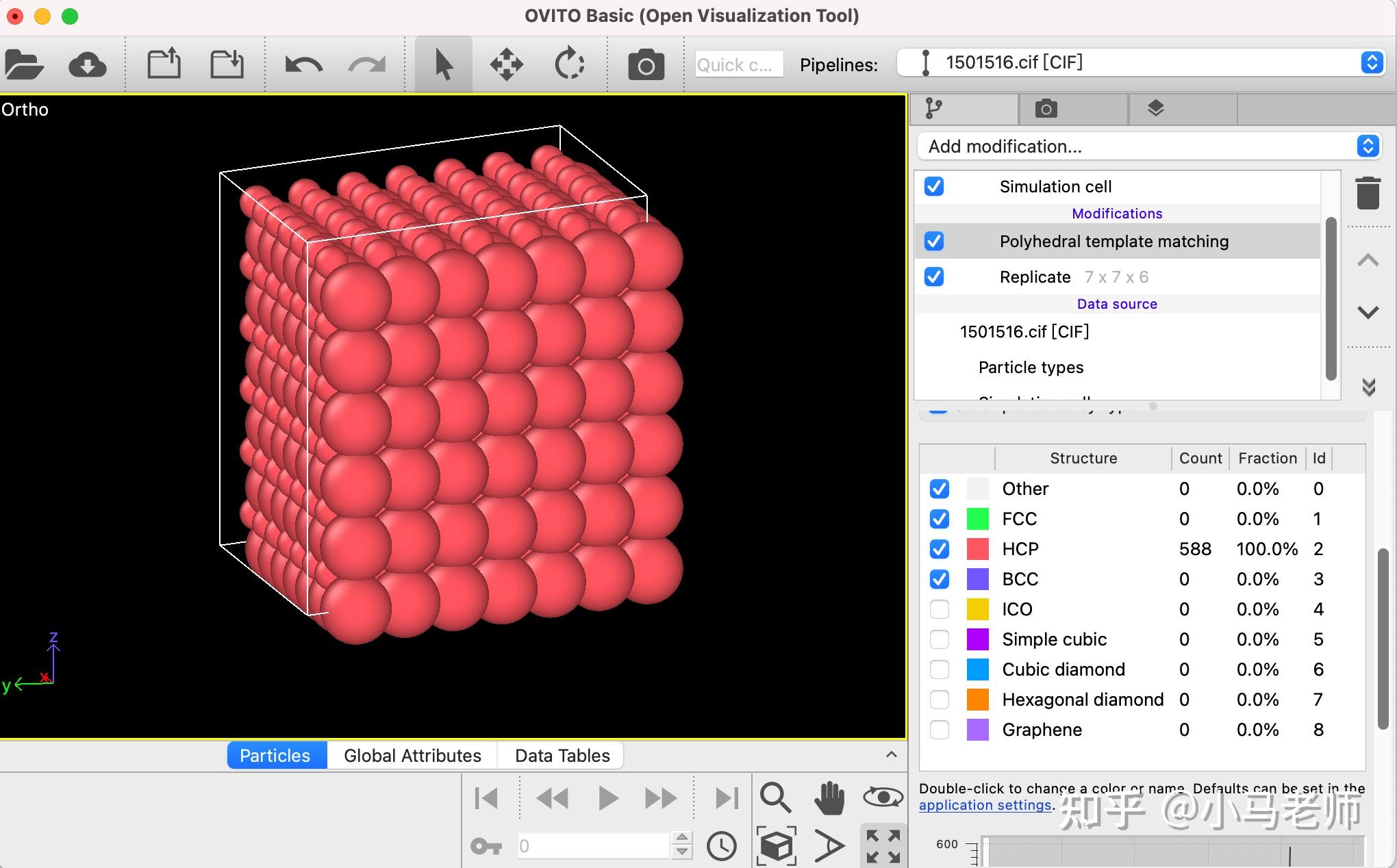Open the Pipelines selector for 1501516.cif
This screenshot has width=1397, height=868.
click(1140, 63)
